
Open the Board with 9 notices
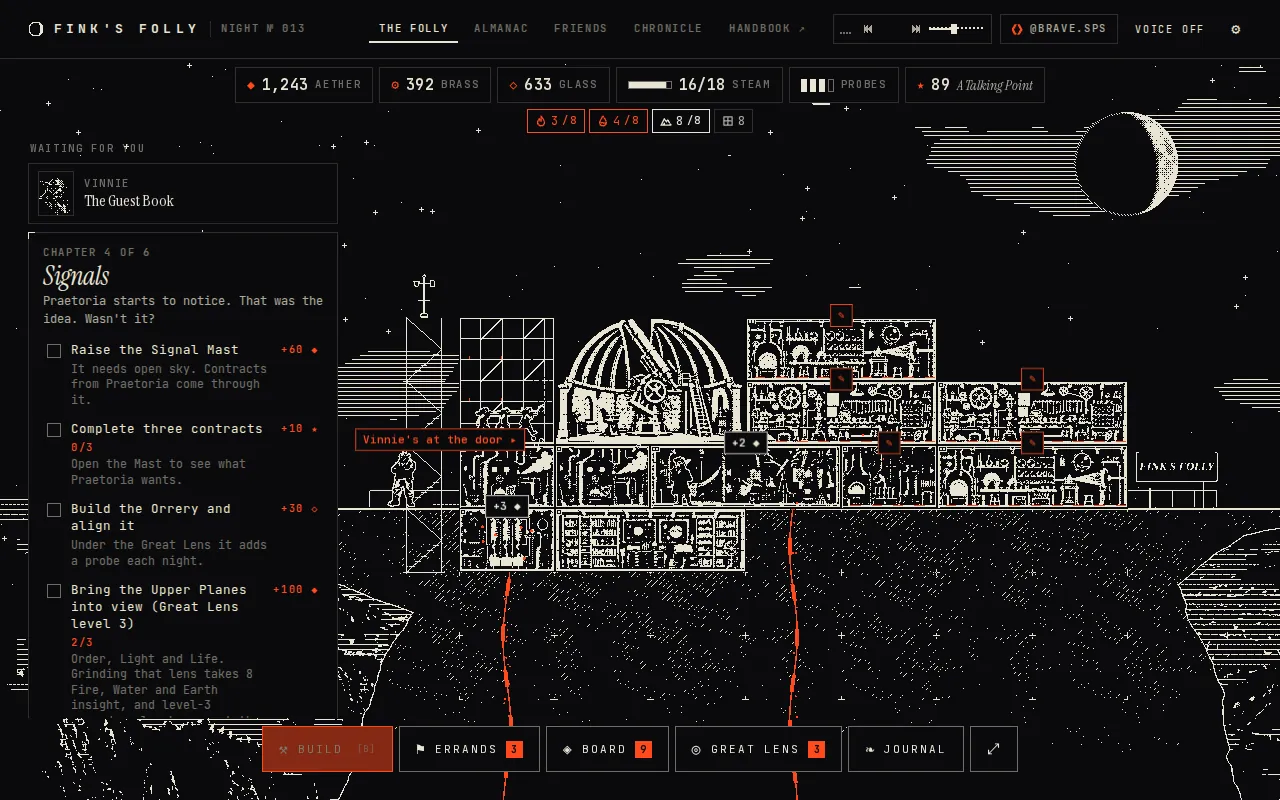pyautogui.click(x=607, y=749)
